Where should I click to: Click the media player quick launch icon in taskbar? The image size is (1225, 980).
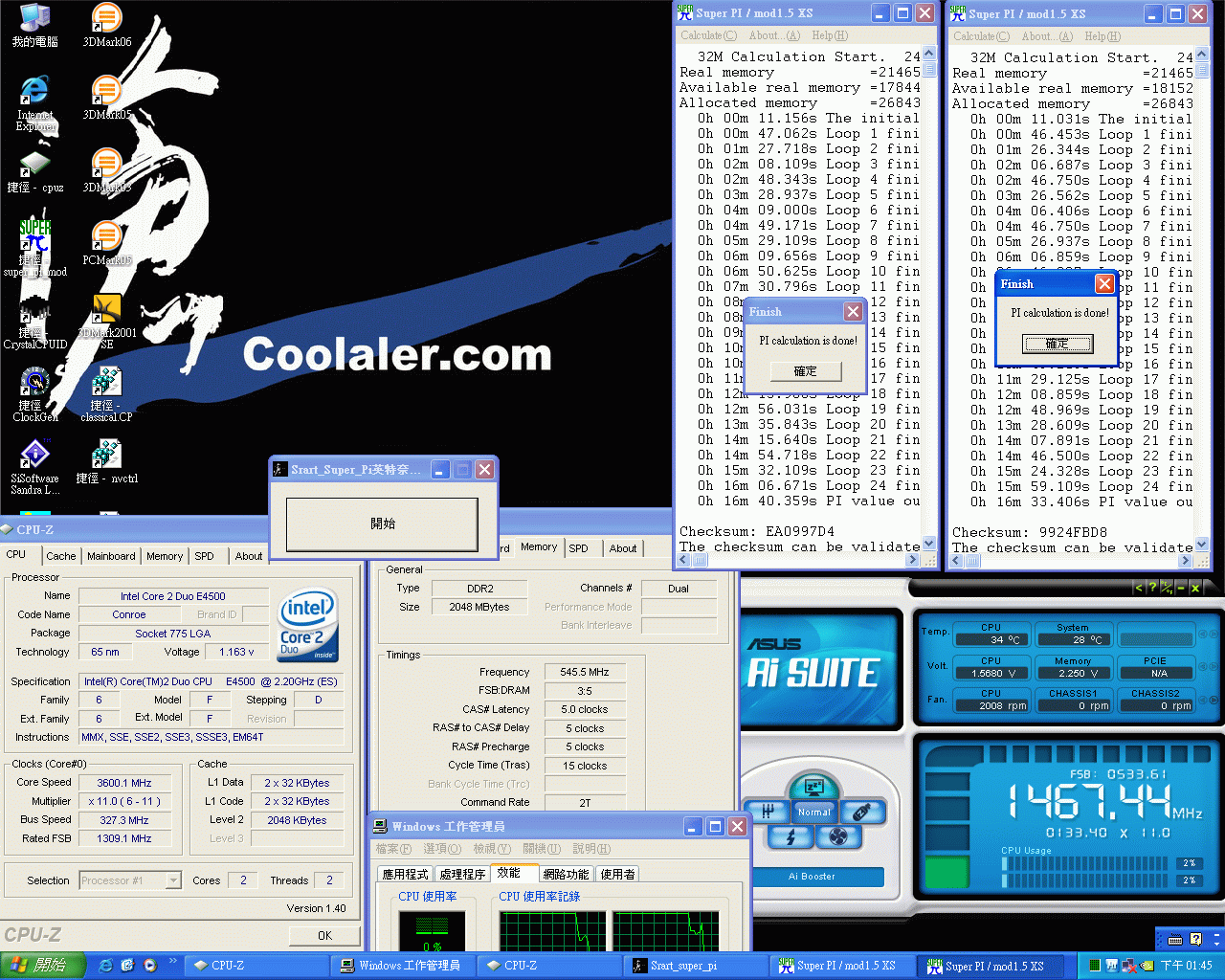tap(150, 966)
